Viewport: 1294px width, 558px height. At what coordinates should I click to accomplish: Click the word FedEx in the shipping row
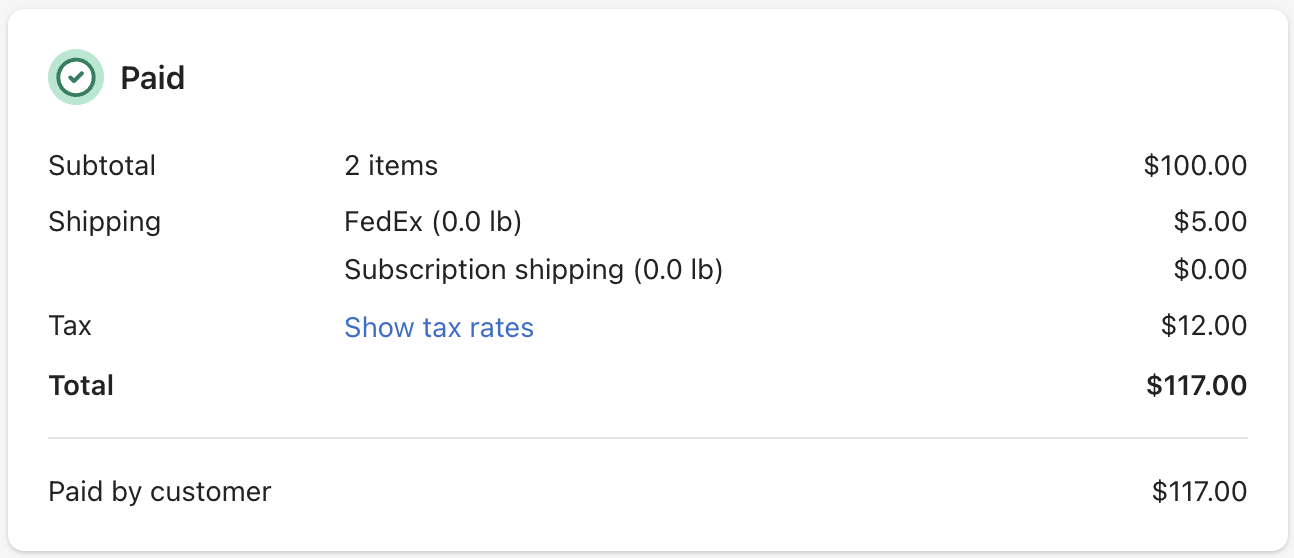coord(385,221)
